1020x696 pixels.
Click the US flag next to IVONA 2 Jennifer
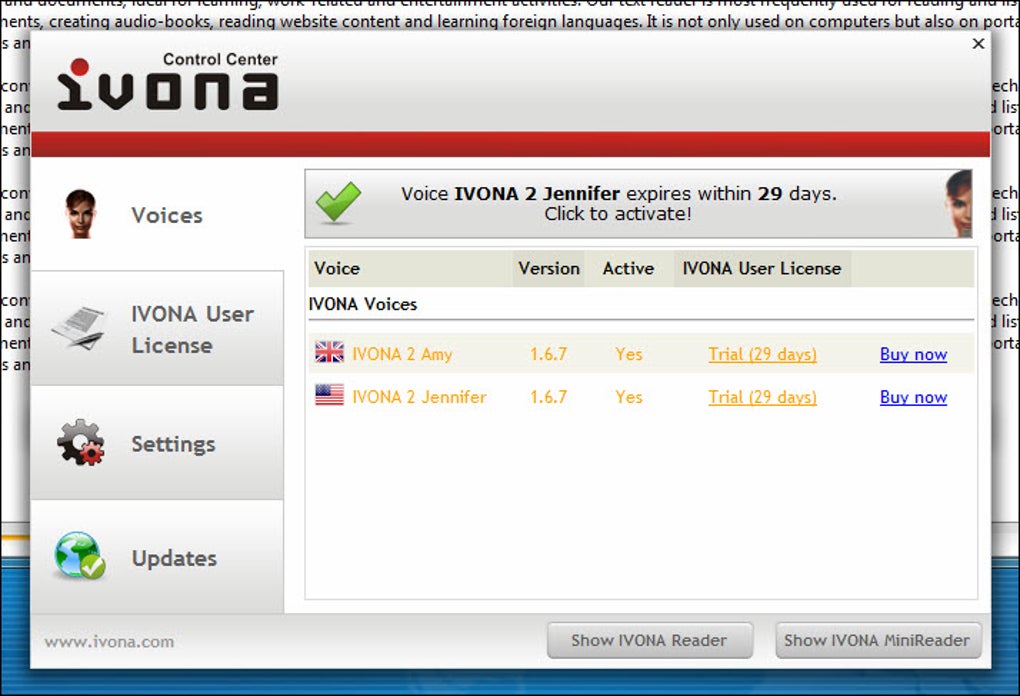(x=329, y=395)
